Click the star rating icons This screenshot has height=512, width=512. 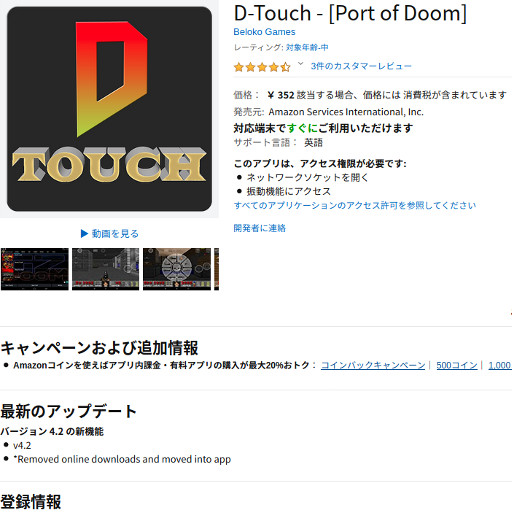262,67
